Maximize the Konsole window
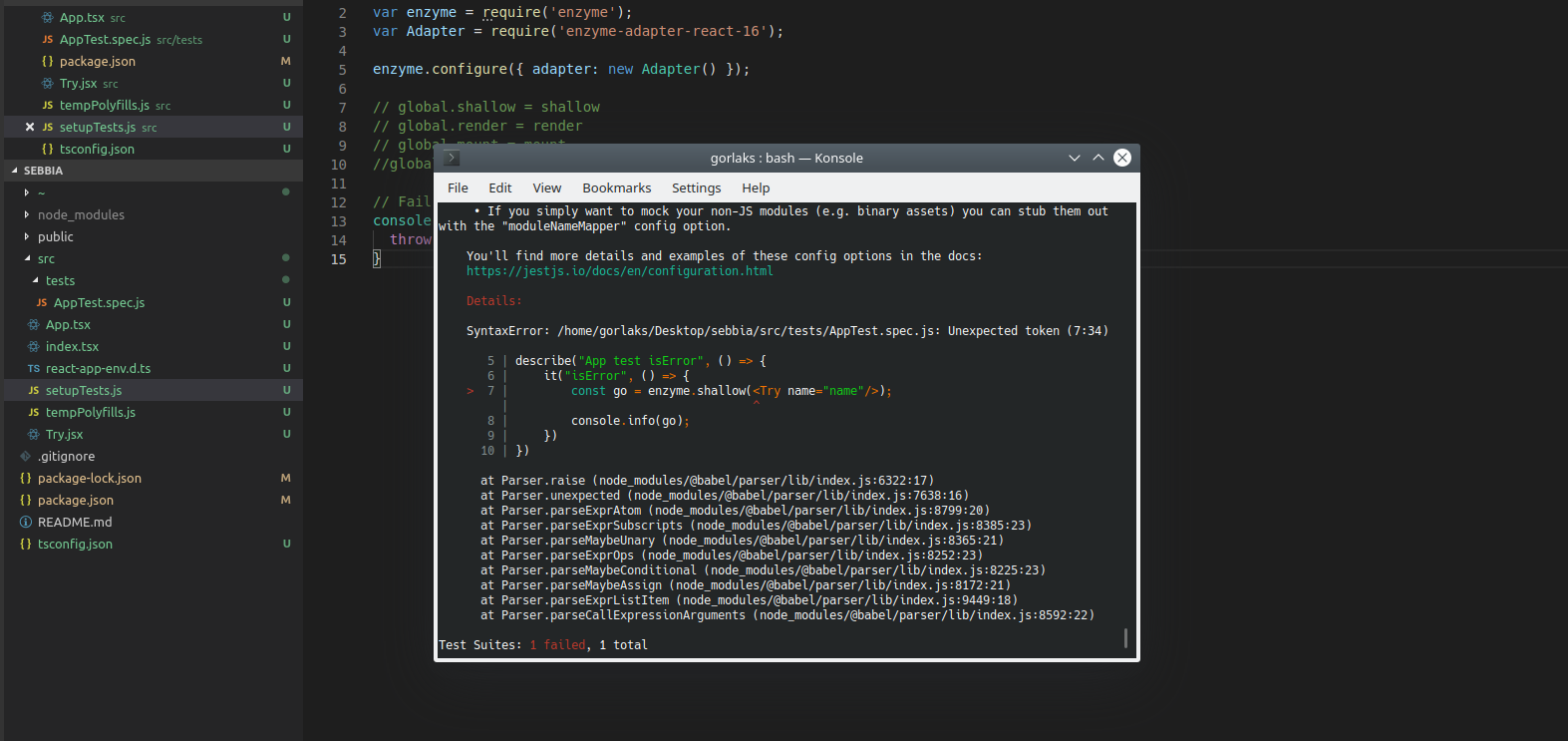The height and width of the screenshot is (741, 1568). click(x=1098, y=158)
